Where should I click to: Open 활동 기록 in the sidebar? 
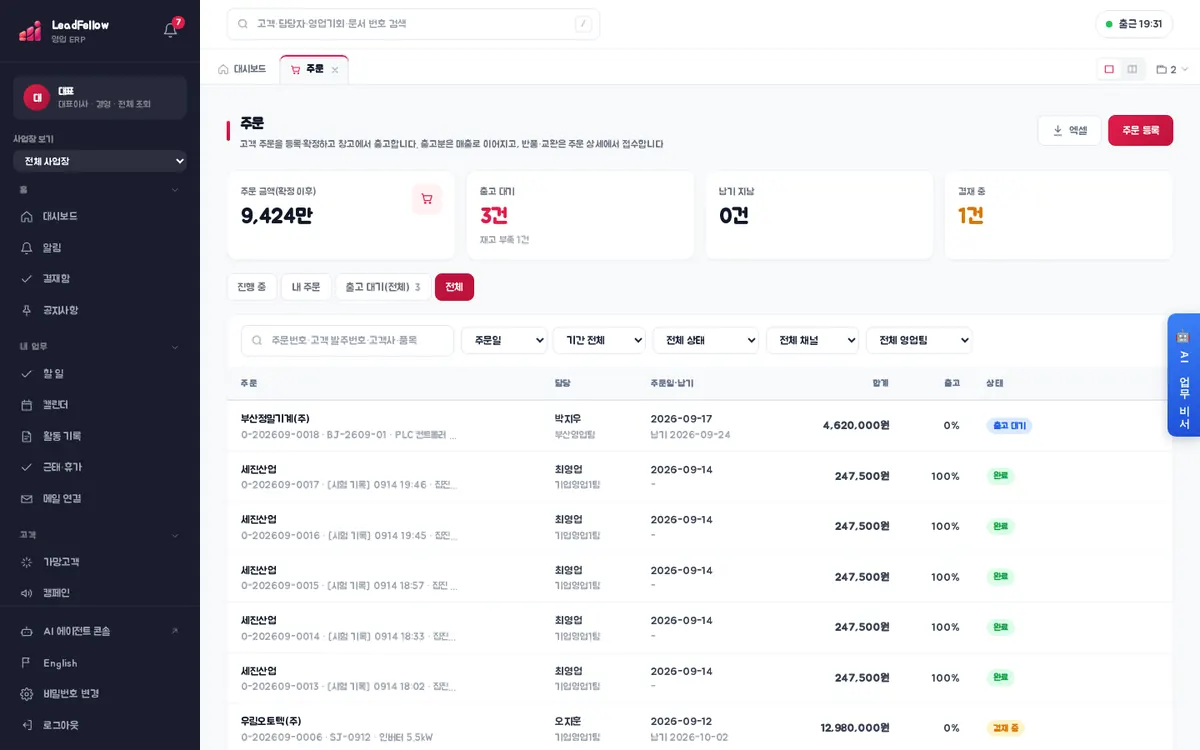100,436
